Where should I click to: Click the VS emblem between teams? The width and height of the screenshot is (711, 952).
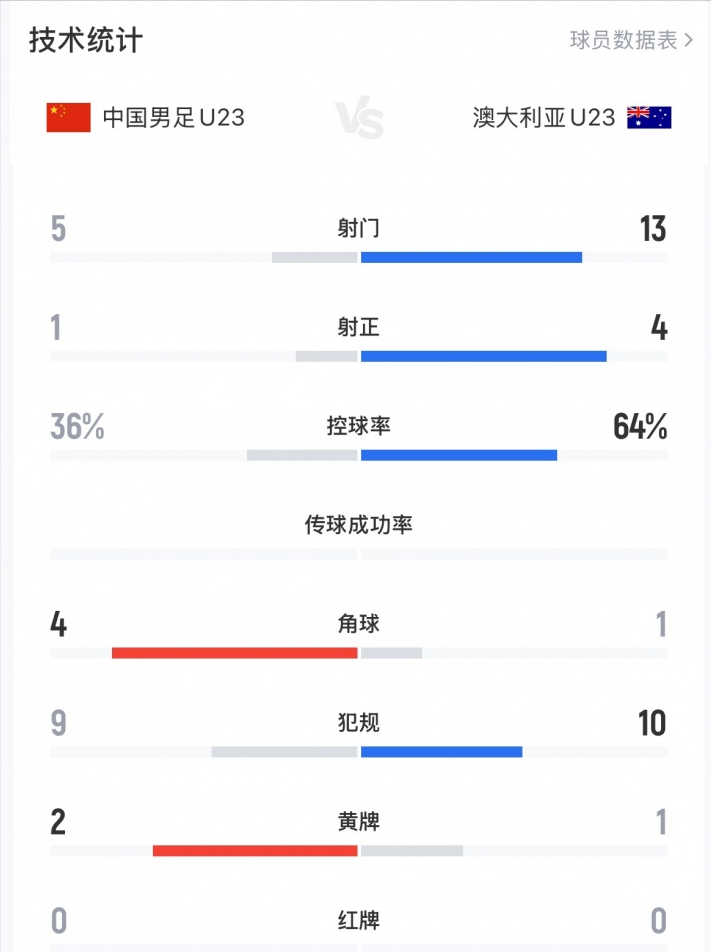358,120
